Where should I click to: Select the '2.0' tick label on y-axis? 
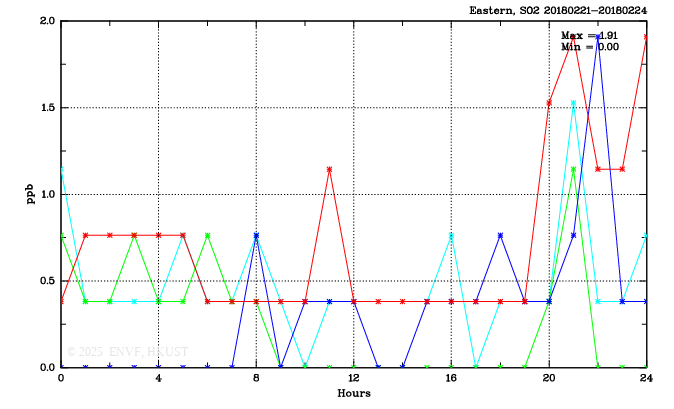tap(45, 21)
